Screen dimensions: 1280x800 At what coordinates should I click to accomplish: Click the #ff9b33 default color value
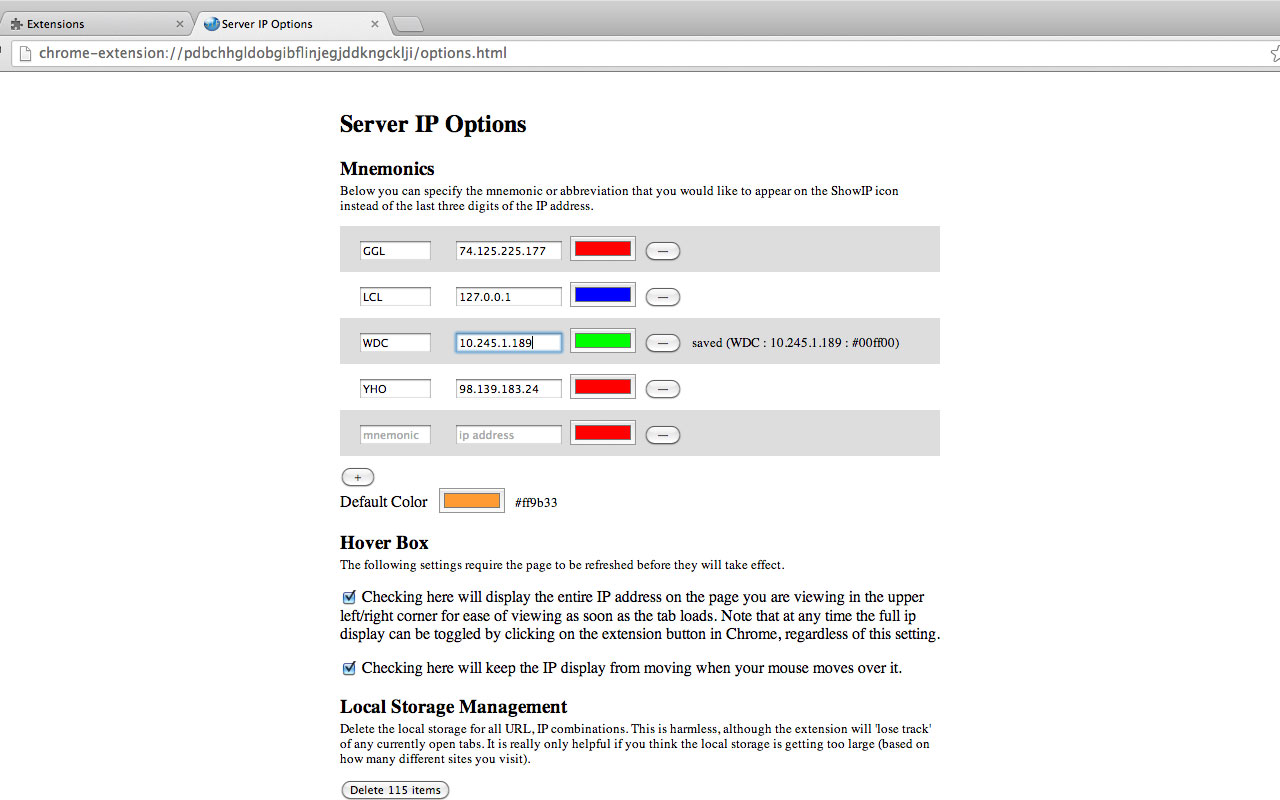(536, 503)
